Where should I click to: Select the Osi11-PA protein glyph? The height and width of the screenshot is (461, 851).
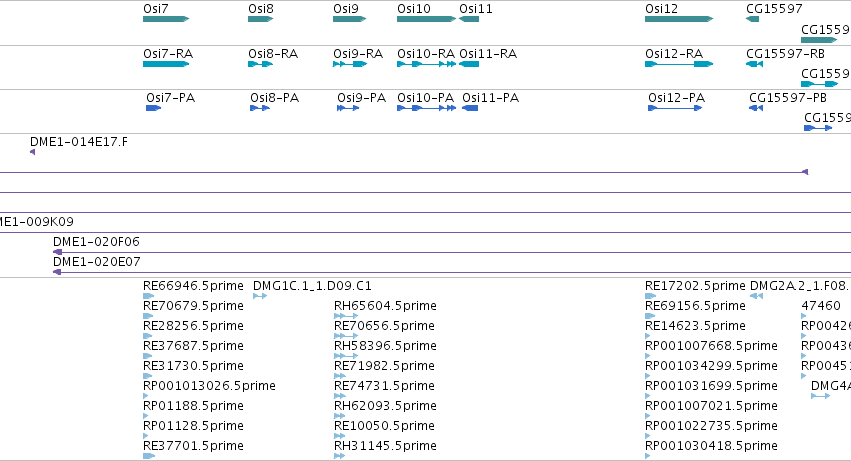point(470,108)
